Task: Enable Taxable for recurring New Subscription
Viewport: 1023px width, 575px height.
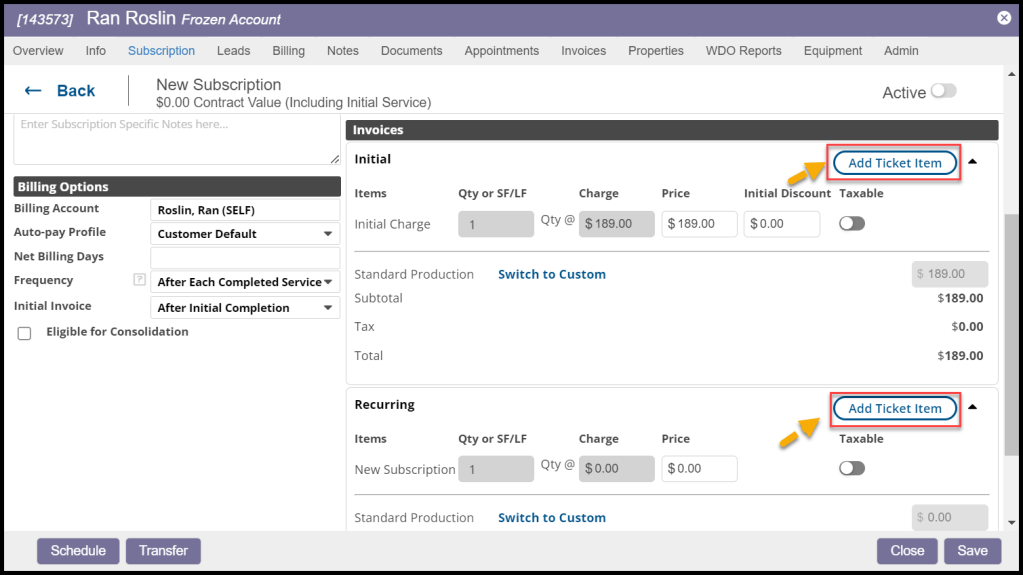Action: coord(852,469)
